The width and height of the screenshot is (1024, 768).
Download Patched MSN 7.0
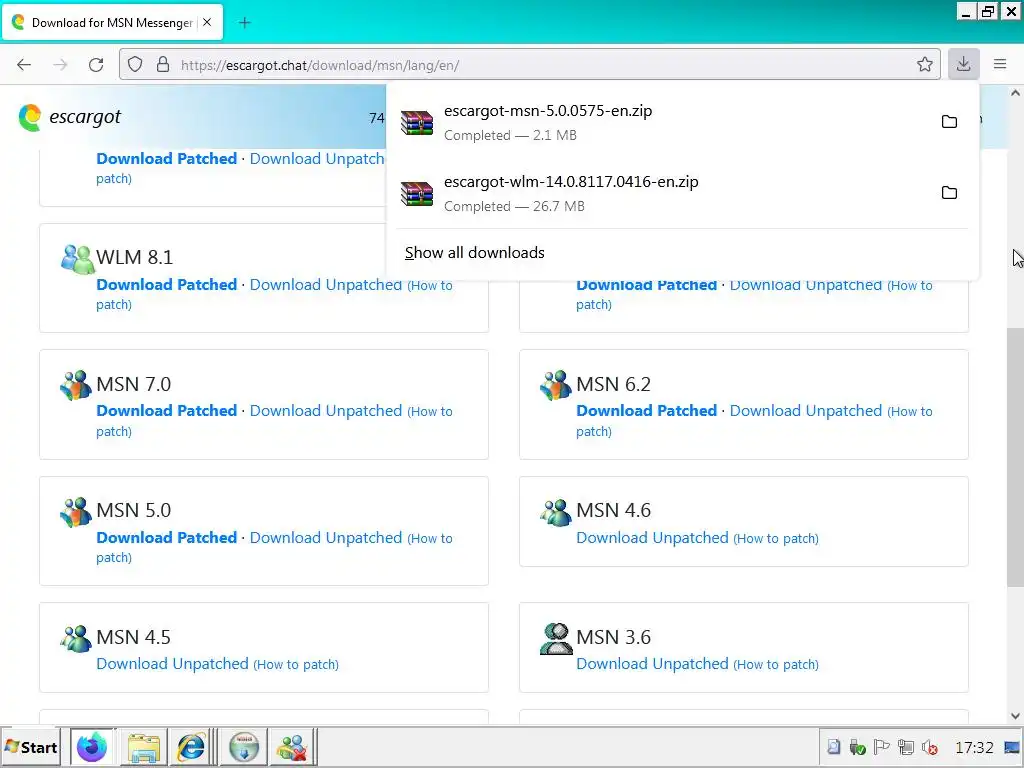[x=167, y=411]
